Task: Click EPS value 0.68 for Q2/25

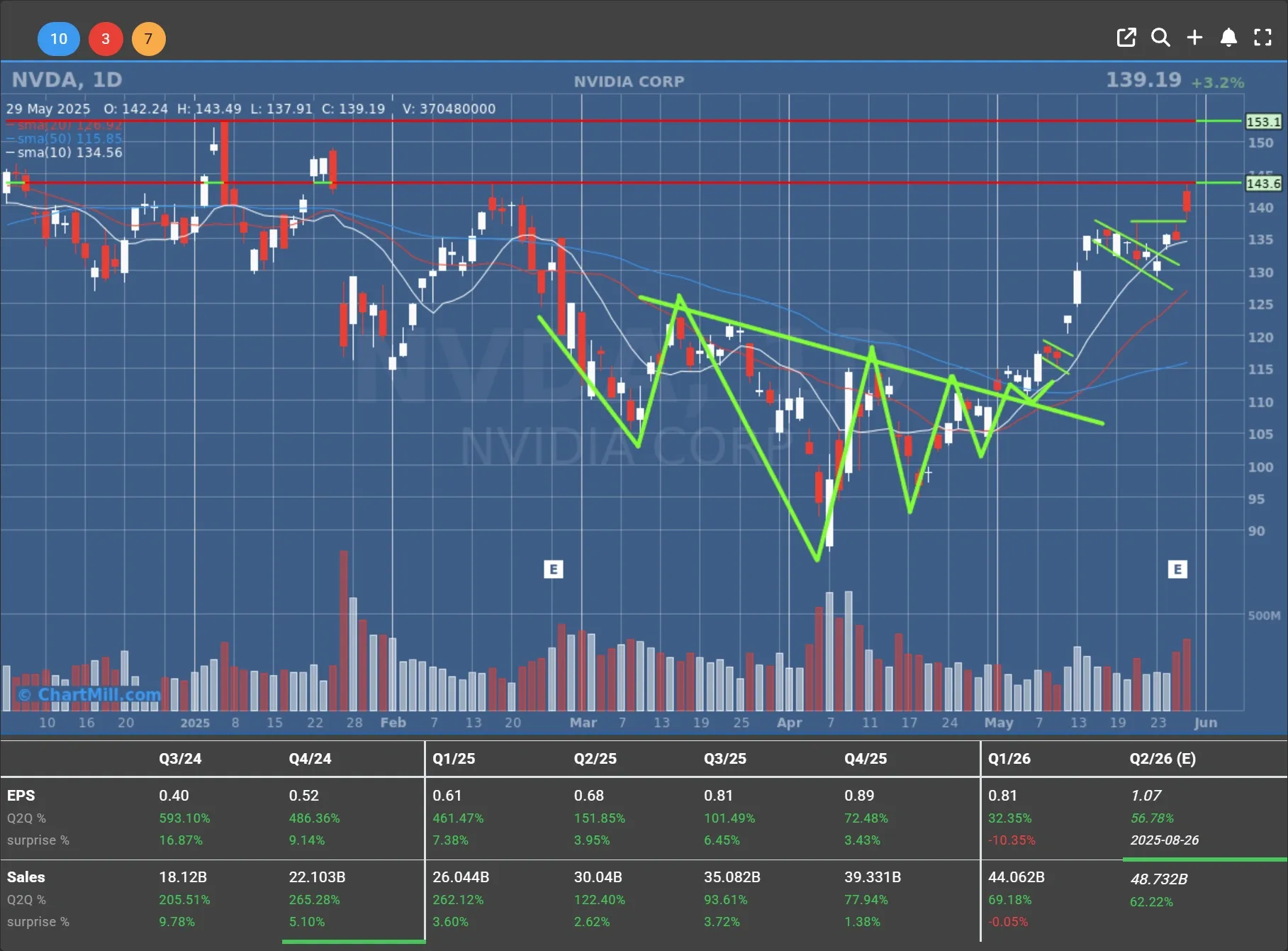Action: (x=589, y=796)
